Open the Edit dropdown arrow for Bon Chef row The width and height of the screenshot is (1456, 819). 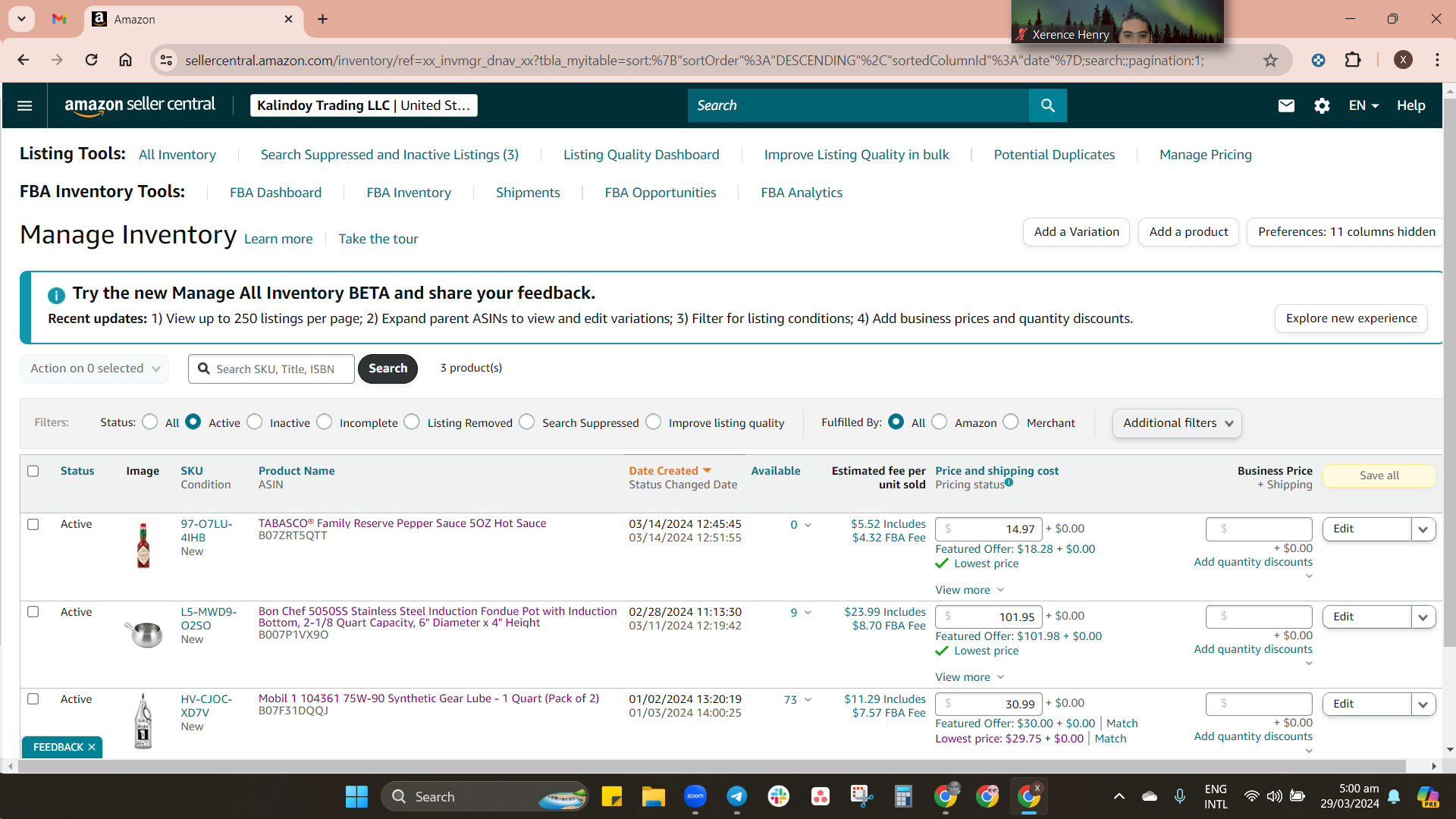1423,617
